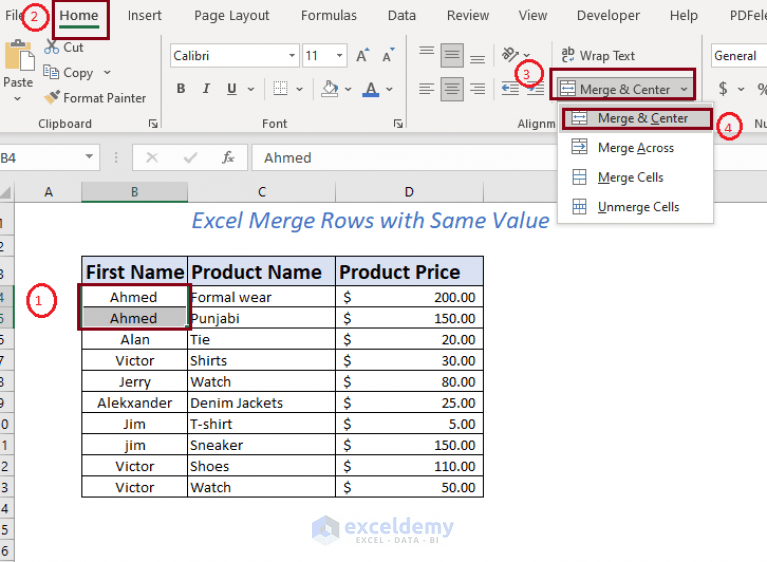The width and height of the screenshot is (767, 562).
Task: Choose Unmerge Cells menu option
Action: 635,207
